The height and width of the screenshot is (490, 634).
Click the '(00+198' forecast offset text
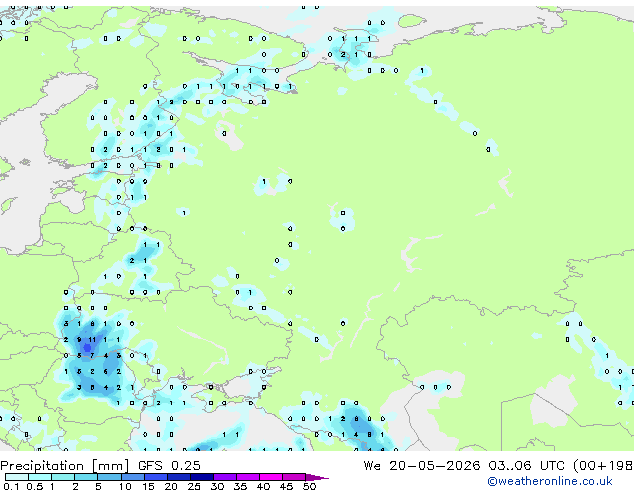tap(603, 466)
